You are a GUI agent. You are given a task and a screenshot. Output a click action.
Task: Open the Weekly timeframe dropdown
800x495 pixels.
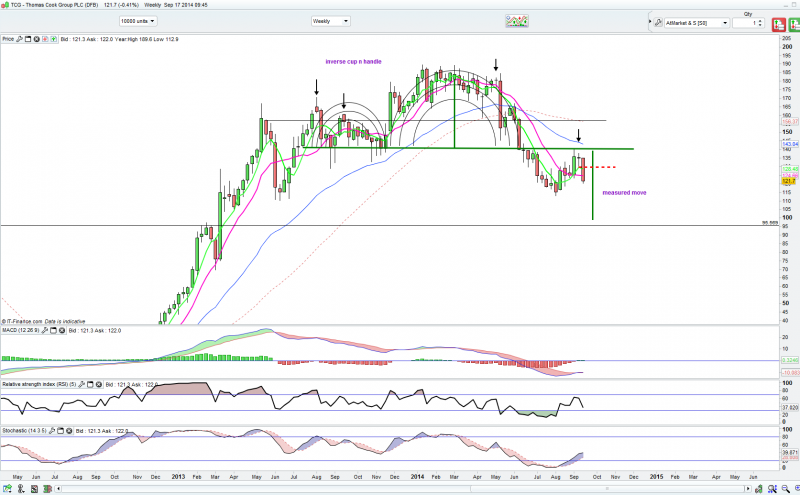(330, 21)
